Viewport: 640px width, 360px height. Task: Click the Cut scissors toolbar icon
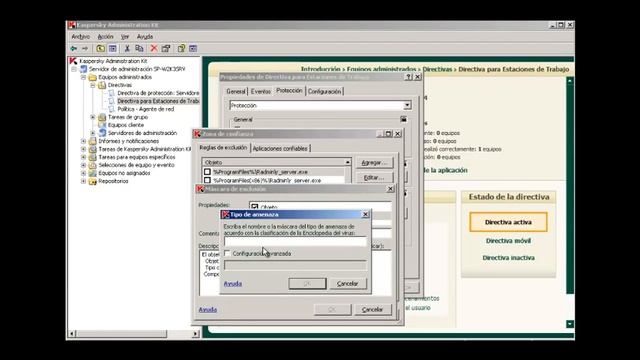coord(127,49)
